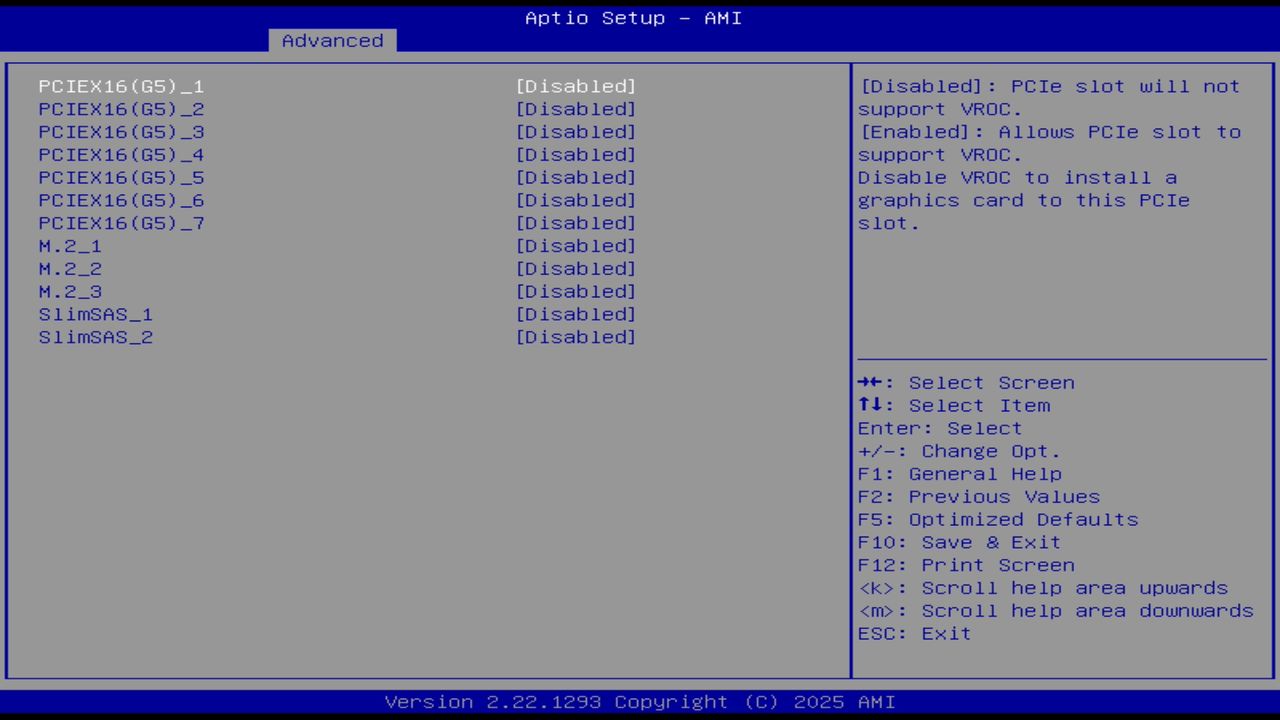Open the SlimSAS_2 value selector
Image resolution: width=1280 pixels, height=720 pixels.
pos(576,337)
